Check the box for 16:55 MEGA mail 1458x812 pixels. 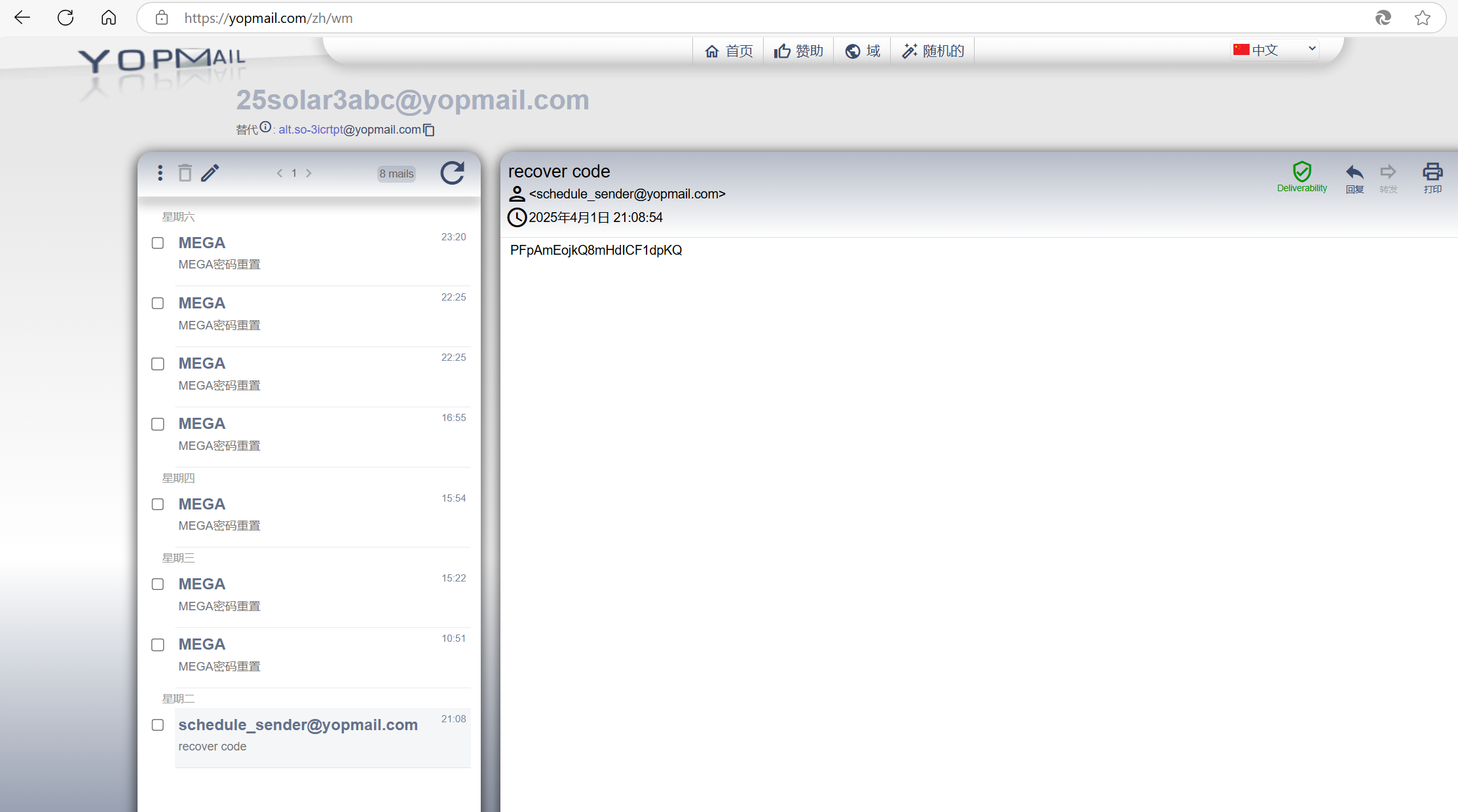point(158,424)
